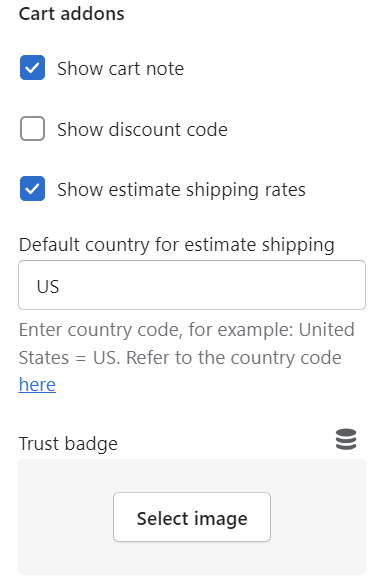This screenshot has width=384, height=588.
Task: Open the country code 'here' link
Action: (x=37, y=385)
